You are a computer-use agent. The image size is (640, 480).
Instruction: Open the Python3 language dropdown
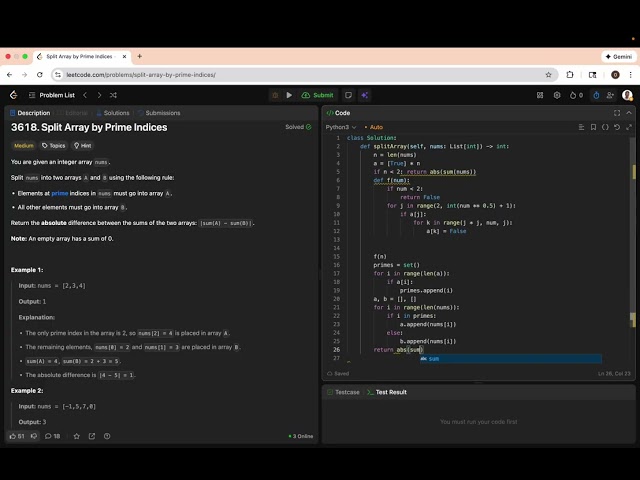[x=340, y=127]
